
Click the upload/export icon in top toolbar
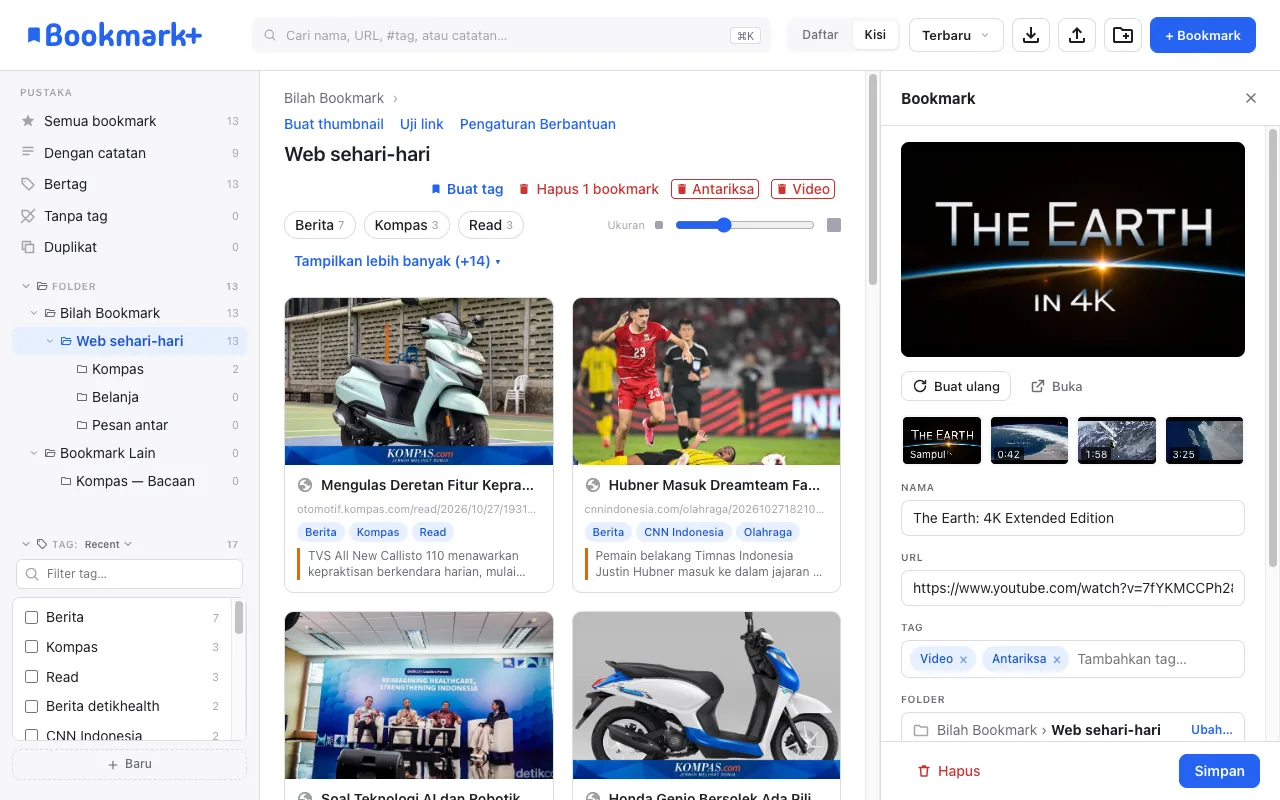1077,35
